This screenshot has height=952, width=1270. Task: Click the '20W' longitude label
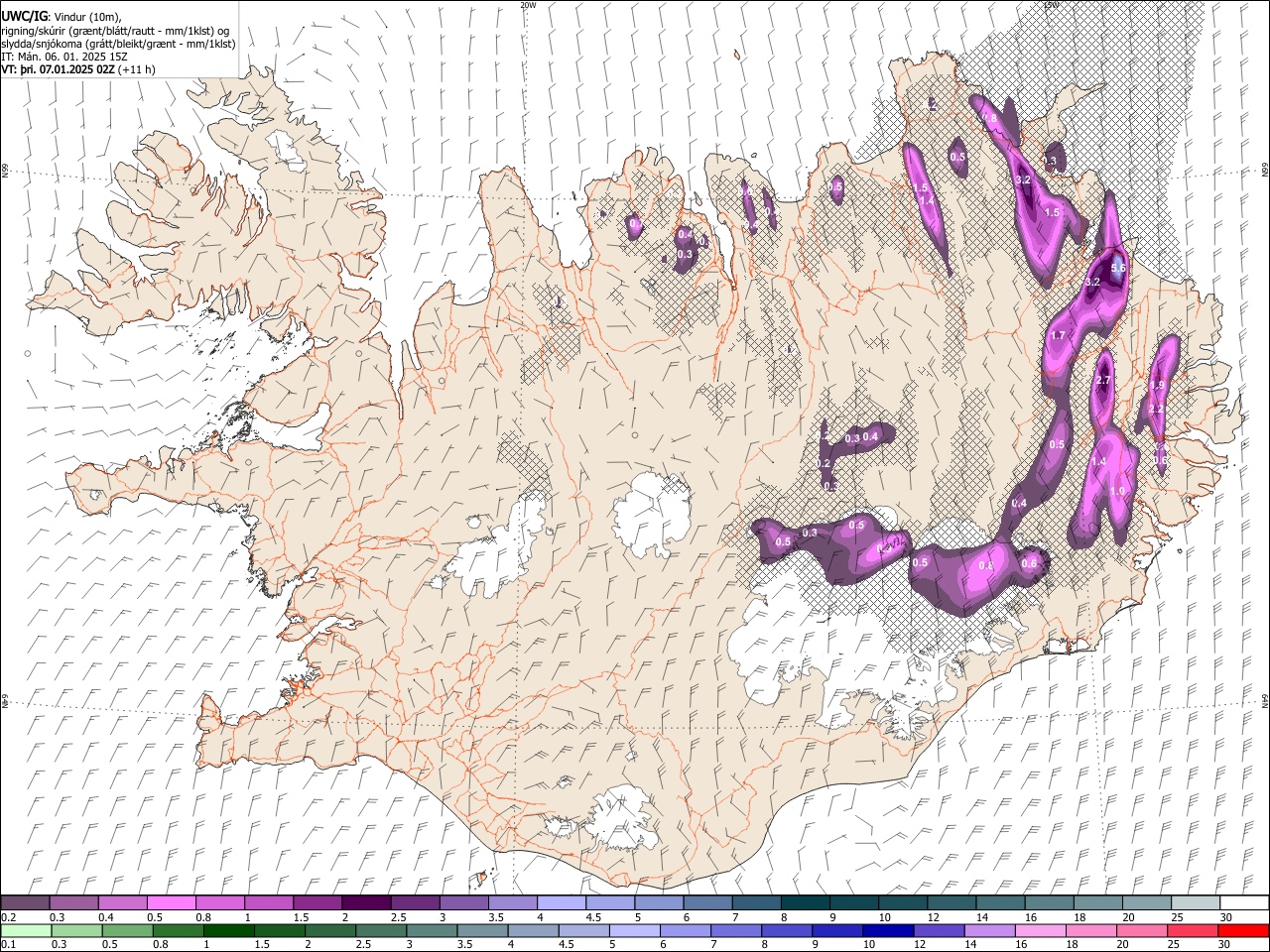tap(528, 5)
